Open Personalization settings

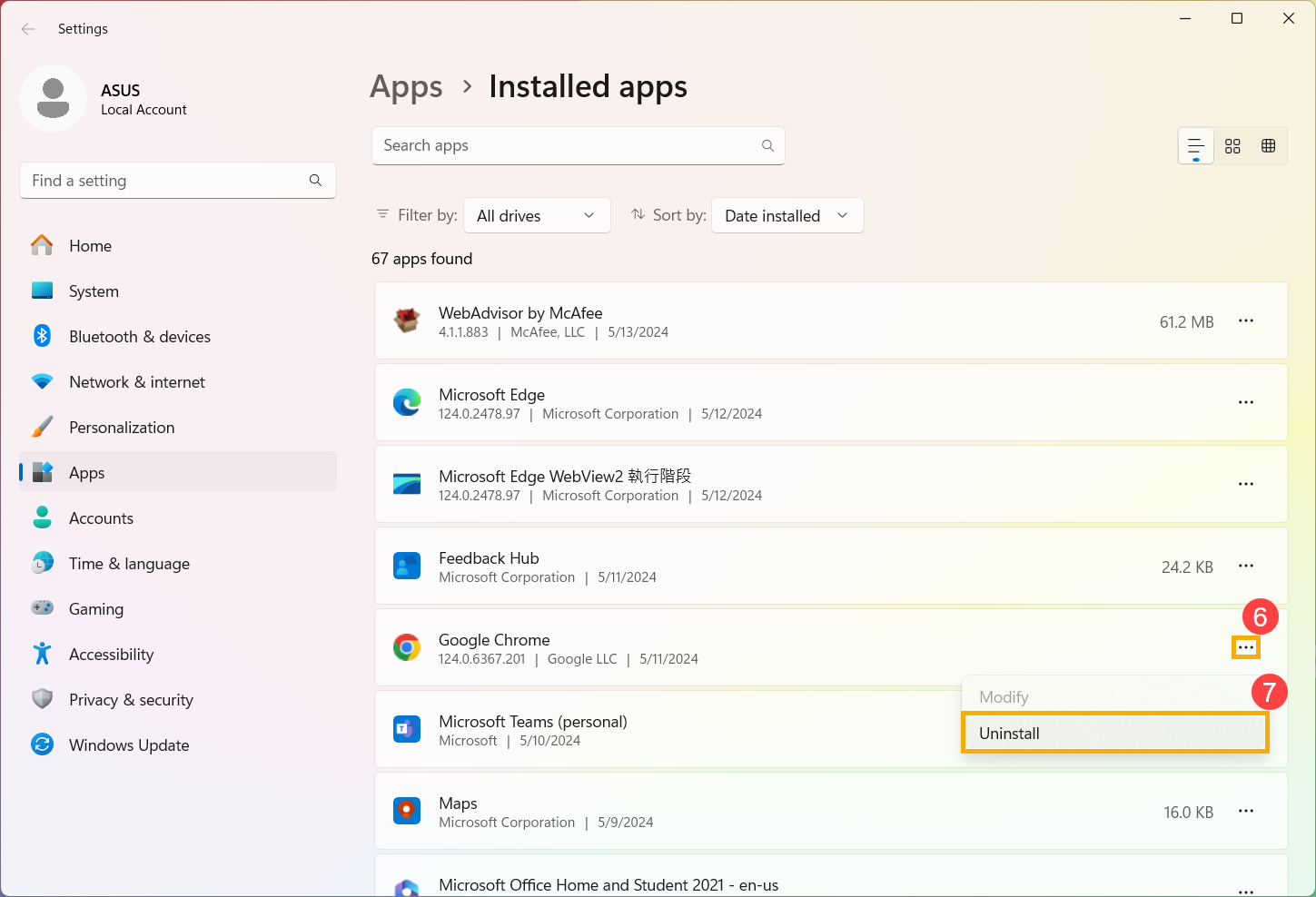[178, 427]
